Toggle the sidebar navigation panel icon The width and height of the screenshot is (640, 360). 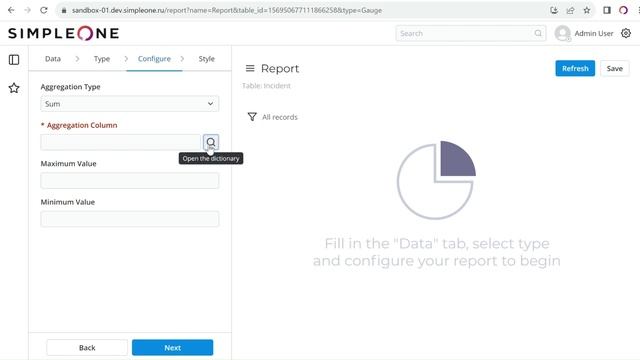(14, 60)
